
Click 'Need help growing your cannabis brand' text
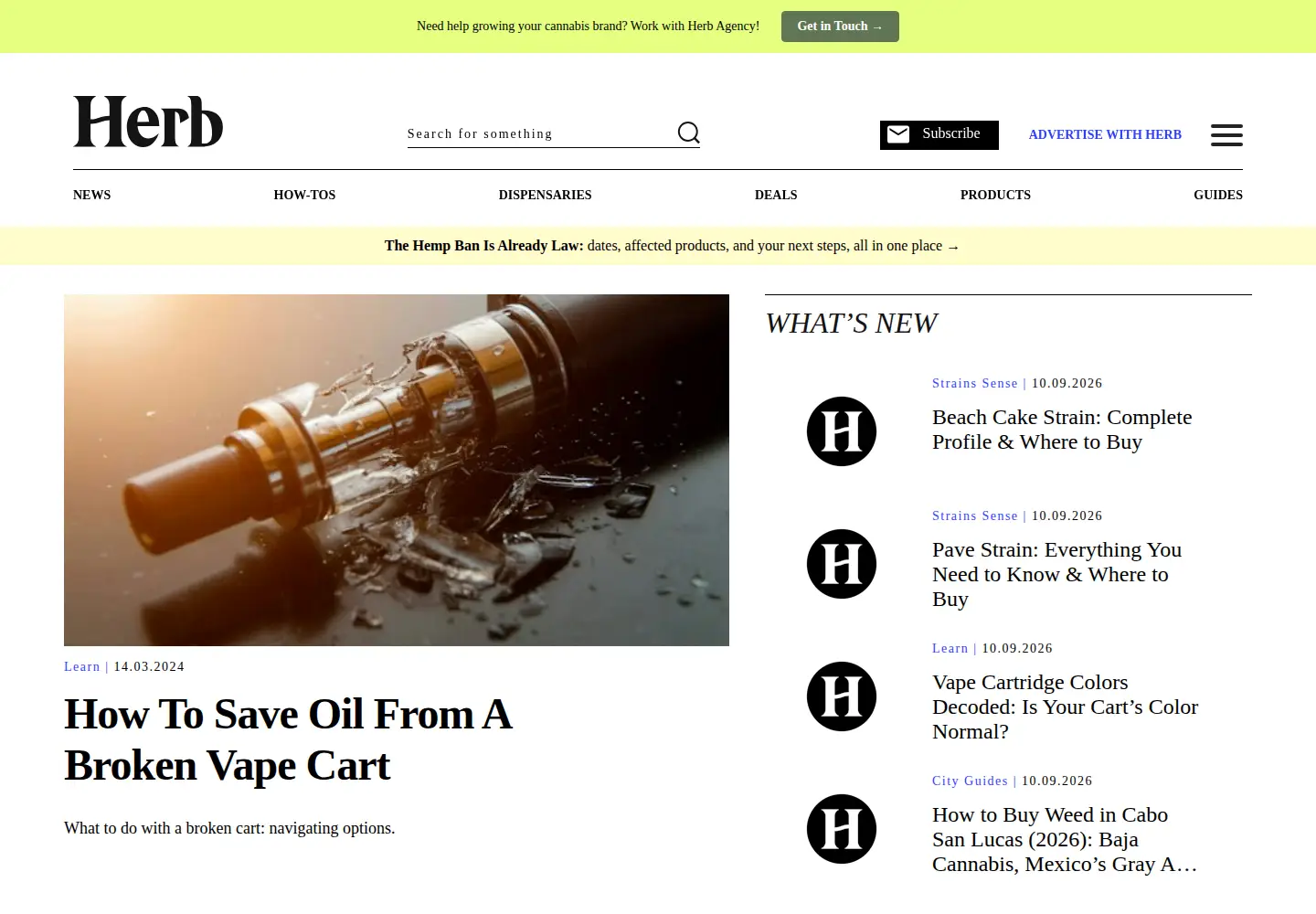pyautogui.click(x=588, y=27)
